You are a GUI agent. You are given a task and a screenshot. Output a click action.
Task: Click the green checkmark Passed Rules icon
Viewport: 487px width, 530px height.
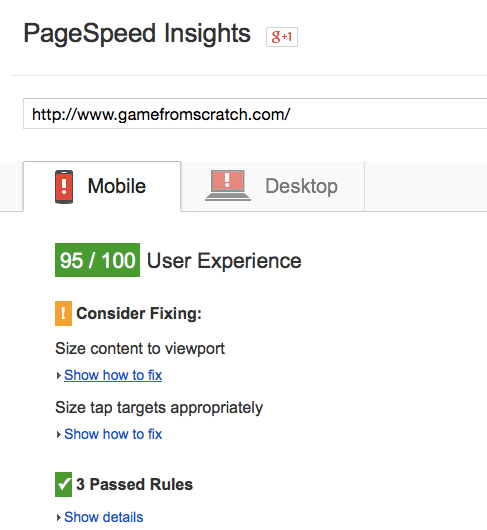pos(63,484)
